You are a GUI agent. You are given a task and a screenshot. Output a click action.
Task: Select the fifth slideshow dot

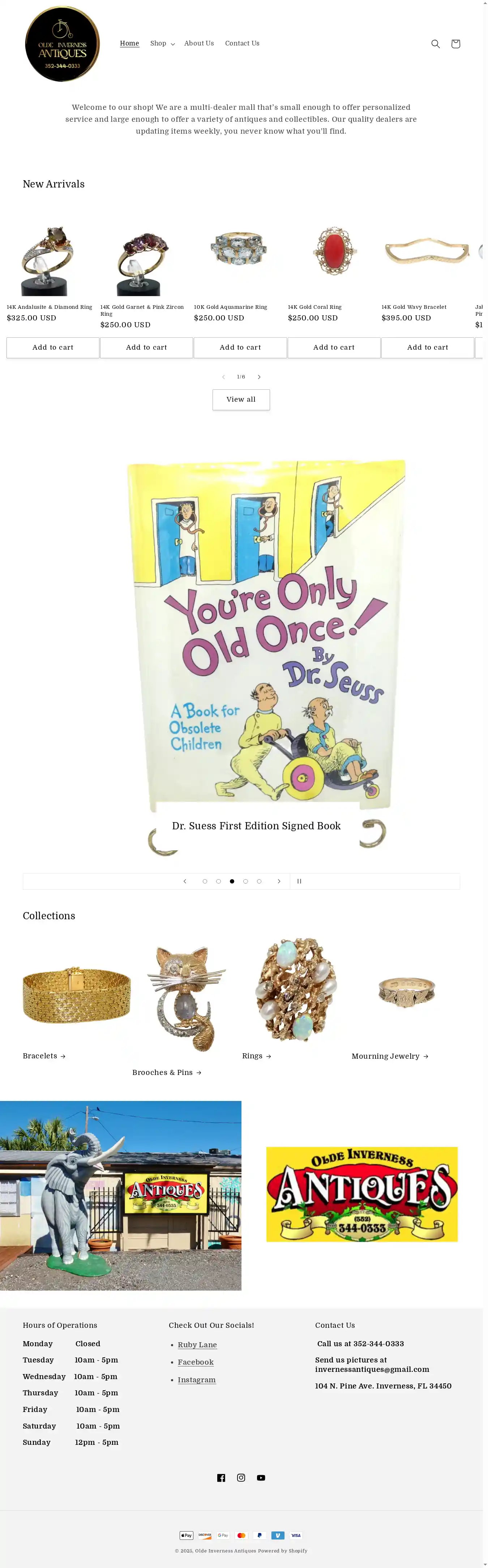(259, 881)
